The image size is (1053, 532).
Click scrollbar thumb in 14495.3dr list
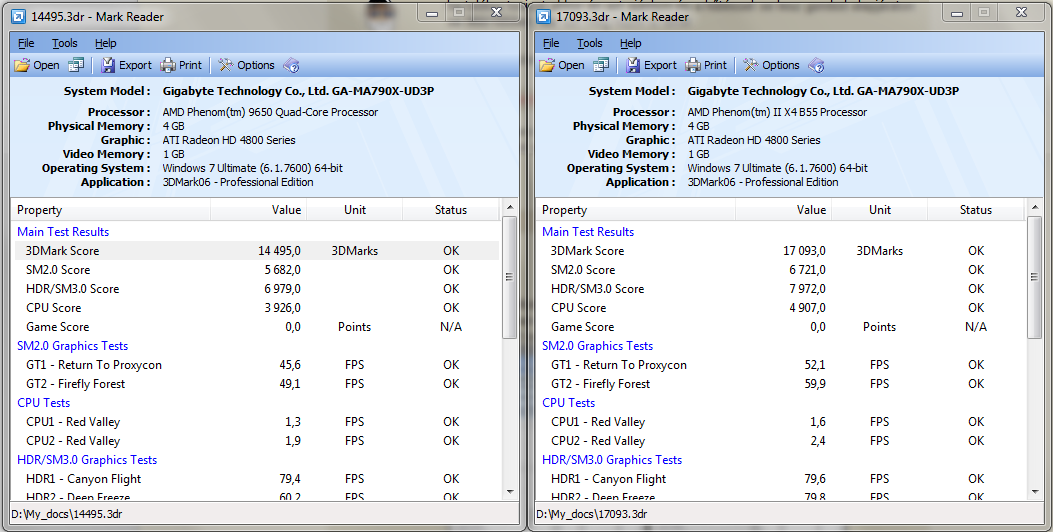(510, 277)
